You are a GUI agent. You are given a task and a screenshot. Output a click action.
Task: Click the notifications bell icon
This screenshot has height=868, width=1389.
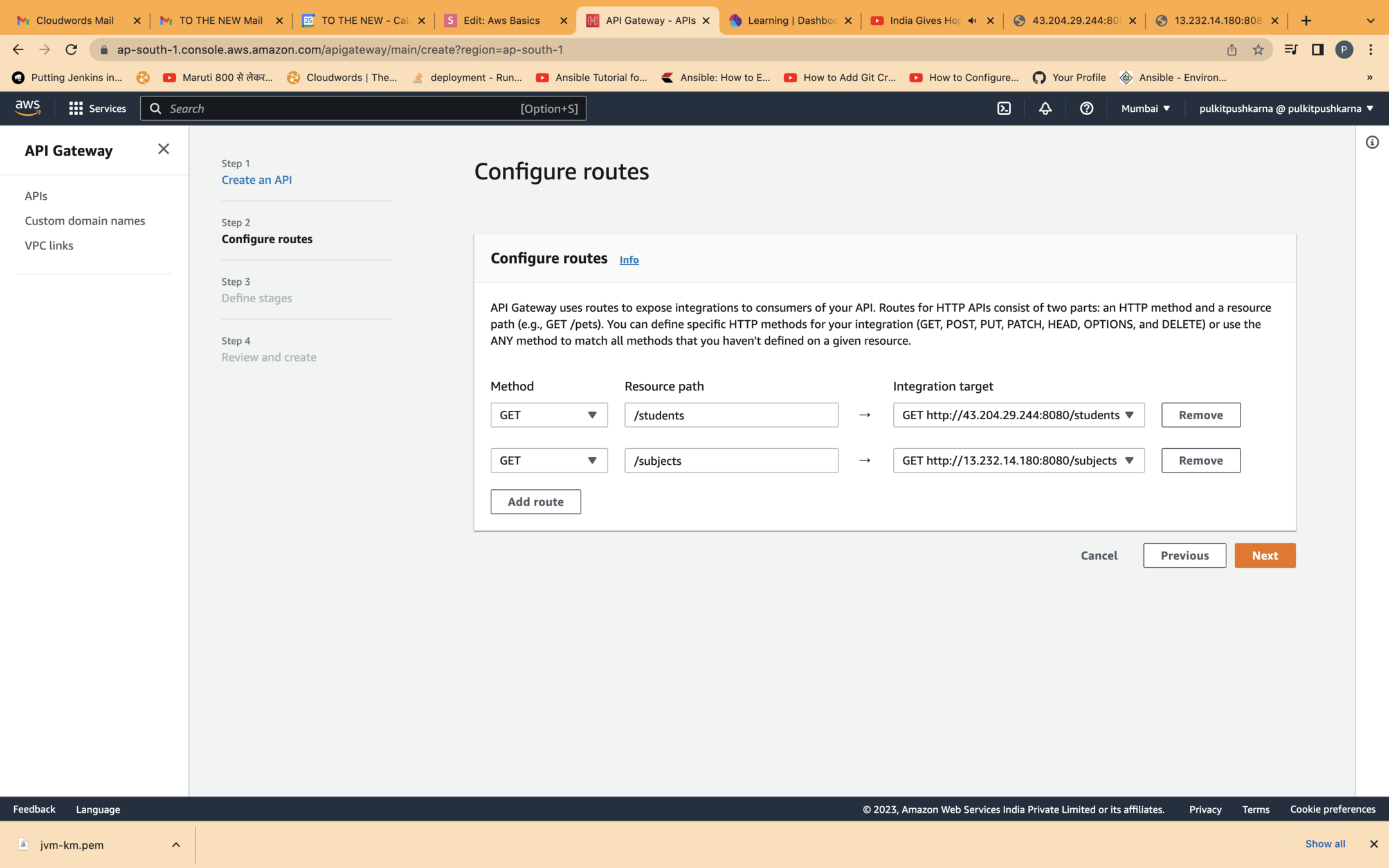(1045, 109)
